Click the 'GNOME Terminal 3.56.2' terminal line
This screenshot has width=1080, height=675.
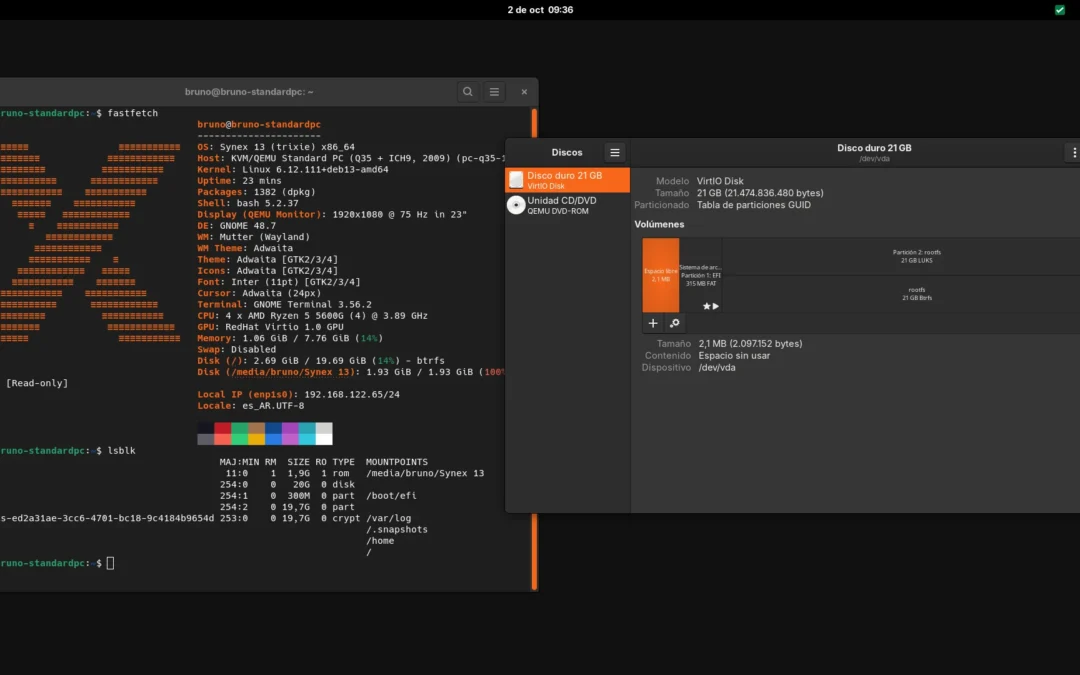point(313,304)
